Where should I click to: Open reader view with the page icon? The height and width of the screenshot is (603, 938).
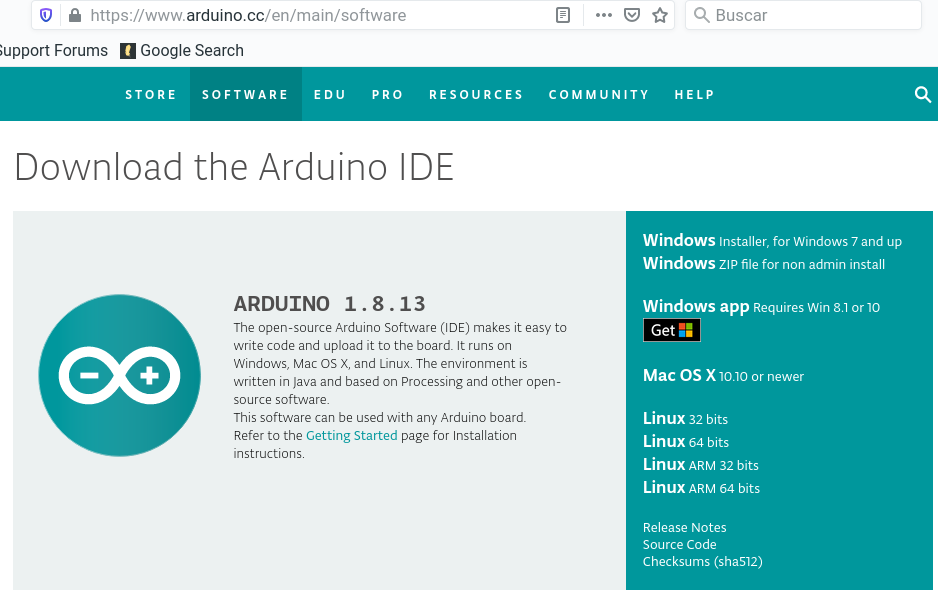tap(562, 15)
